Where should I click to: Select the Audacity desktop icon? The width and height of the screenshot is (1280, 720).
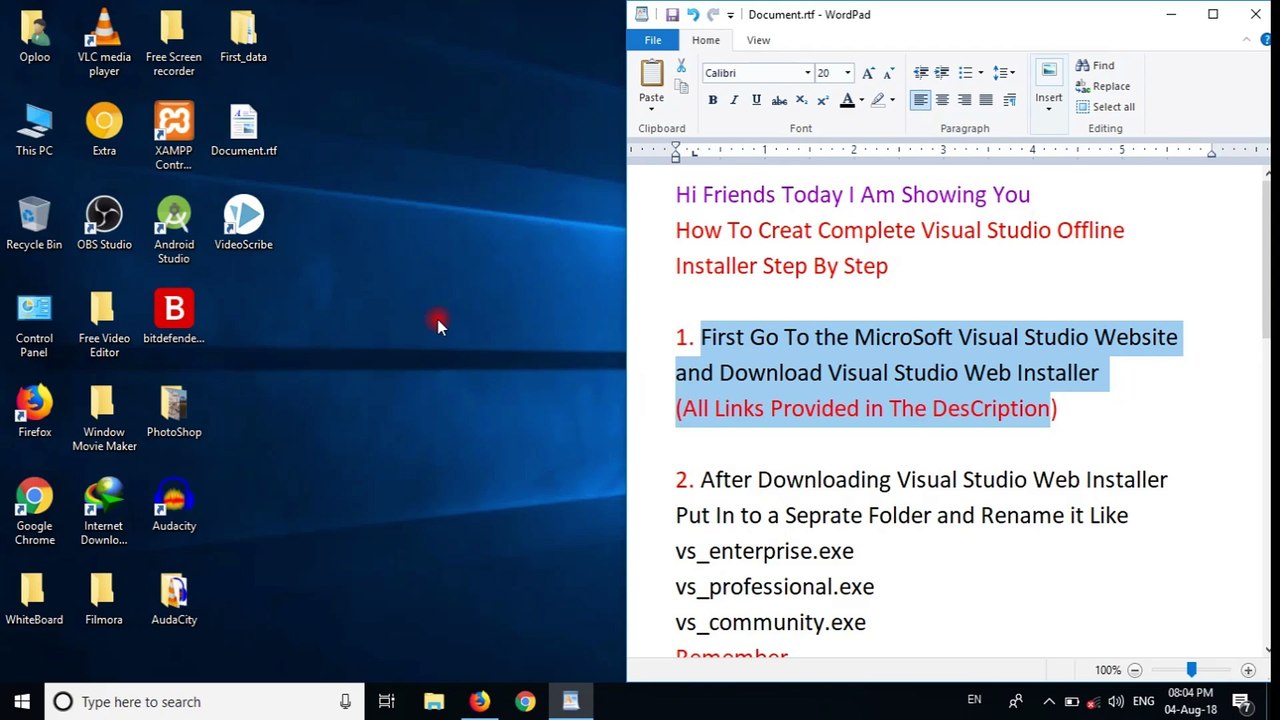point(174,505)
